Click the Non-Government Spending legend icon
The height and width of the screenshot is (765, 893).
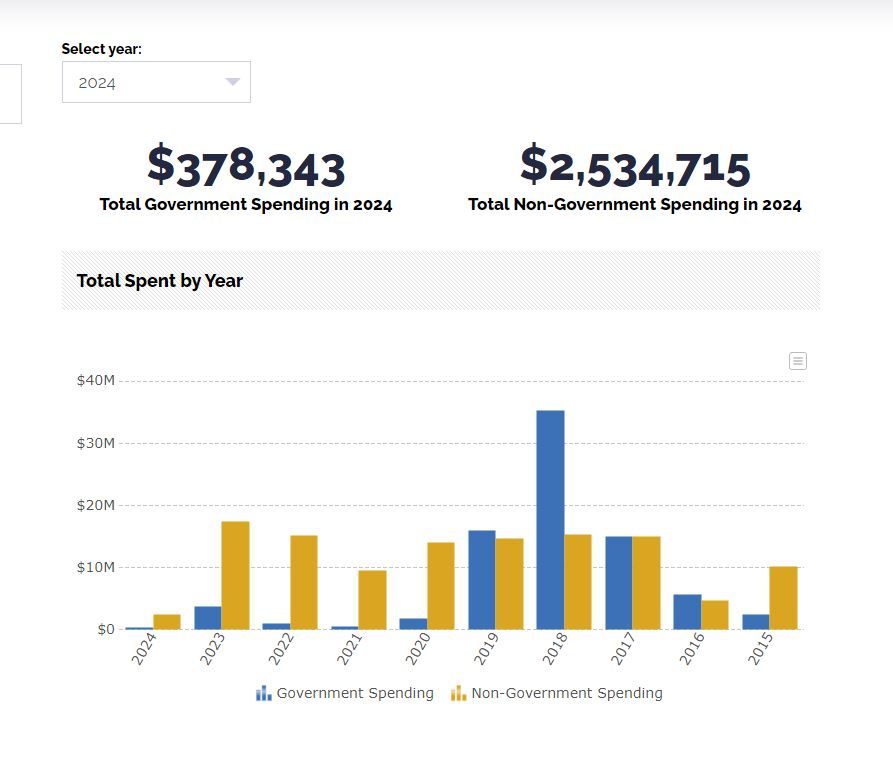point(459,693)
